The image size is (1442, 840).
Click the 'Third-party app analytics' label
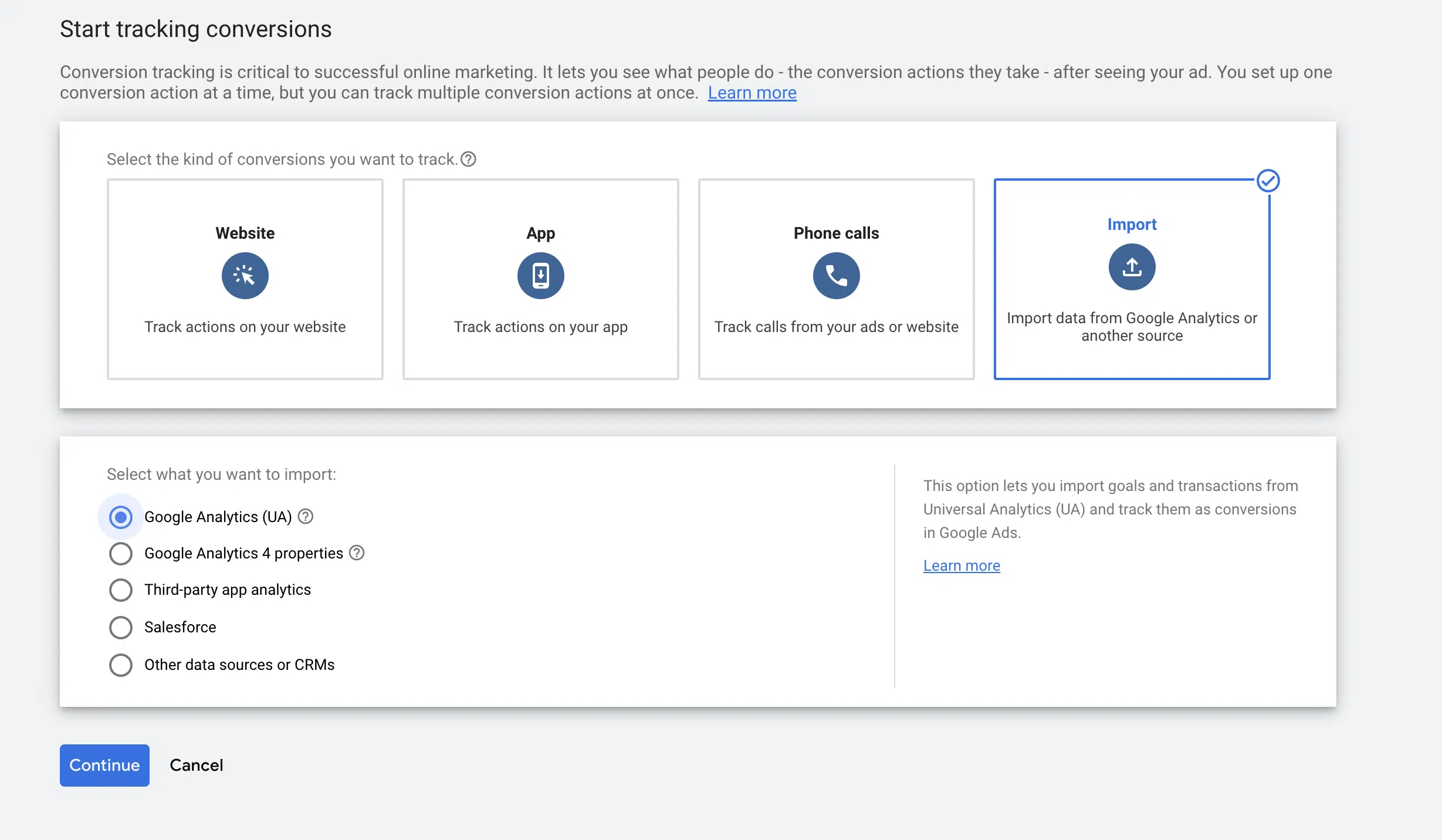pyautogui.click(x=228, y=590)
